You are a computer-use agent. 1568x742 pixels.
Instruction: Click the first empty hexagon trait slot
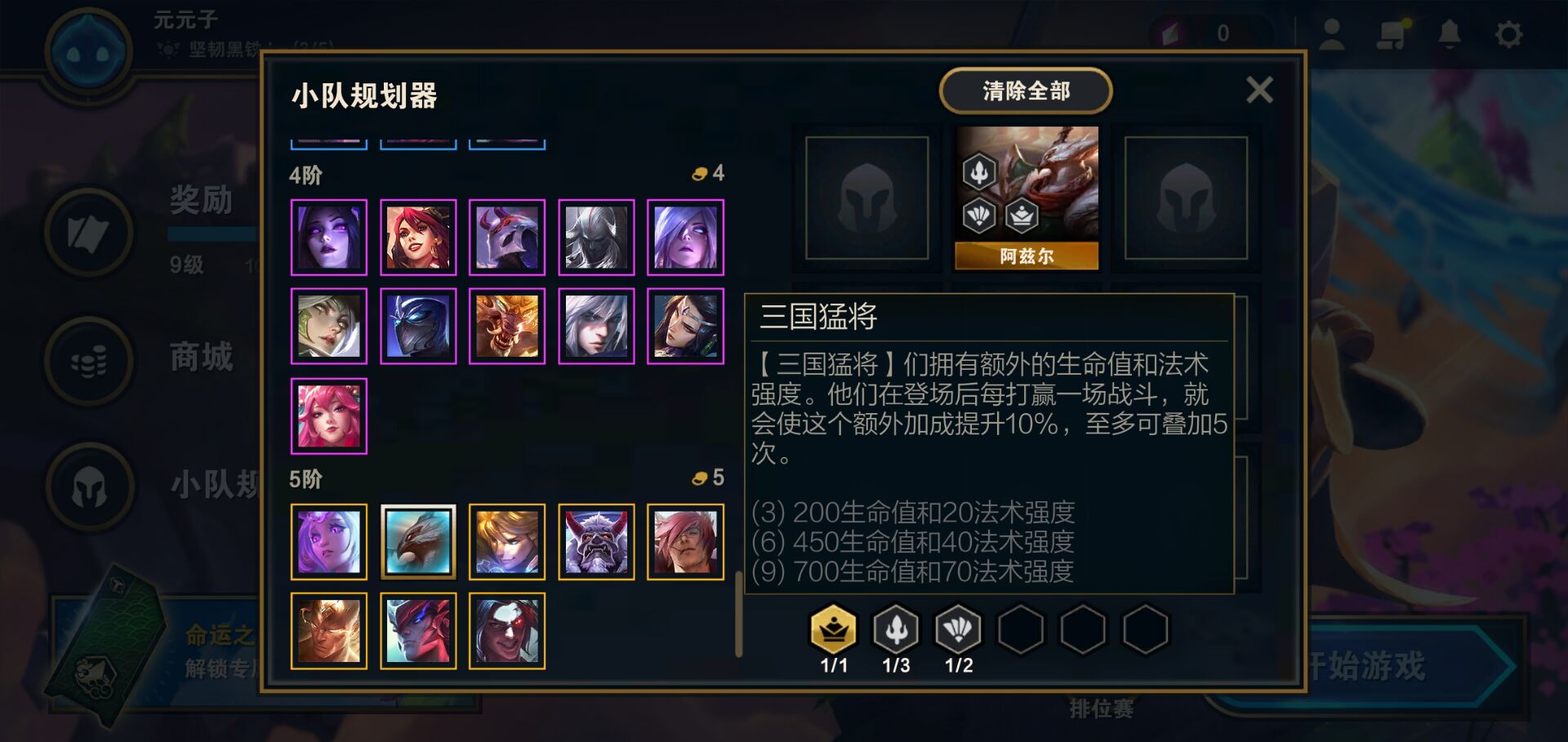pyautogui.click(x=1021, y=629)
